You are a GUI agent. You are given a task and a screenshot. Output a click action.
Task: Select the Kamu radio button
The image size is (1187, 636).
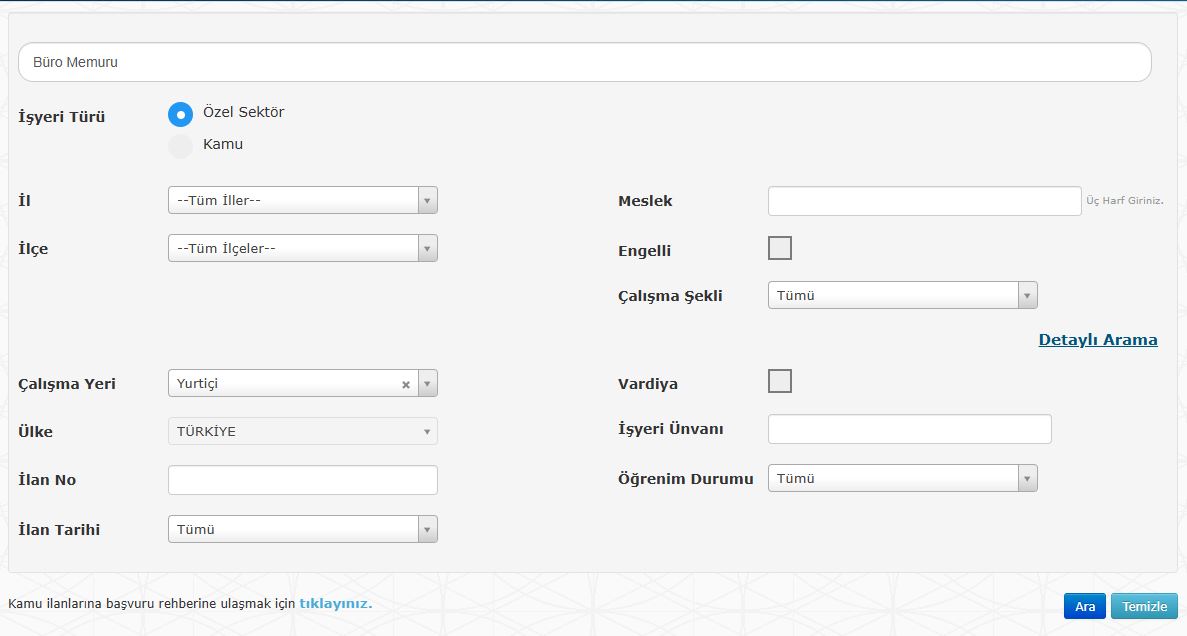pyautogui.click(x=180, y=146)
